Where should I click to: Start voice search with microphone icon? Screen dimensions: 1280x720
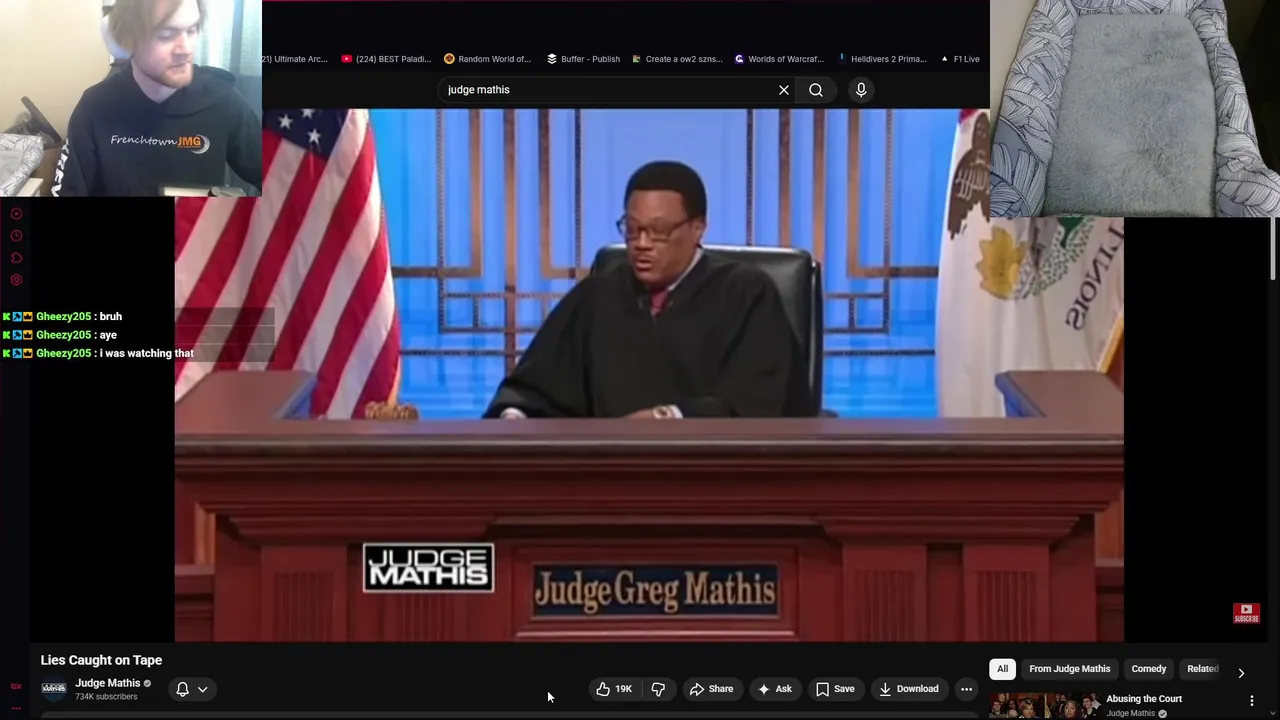[x=861, y=90]
